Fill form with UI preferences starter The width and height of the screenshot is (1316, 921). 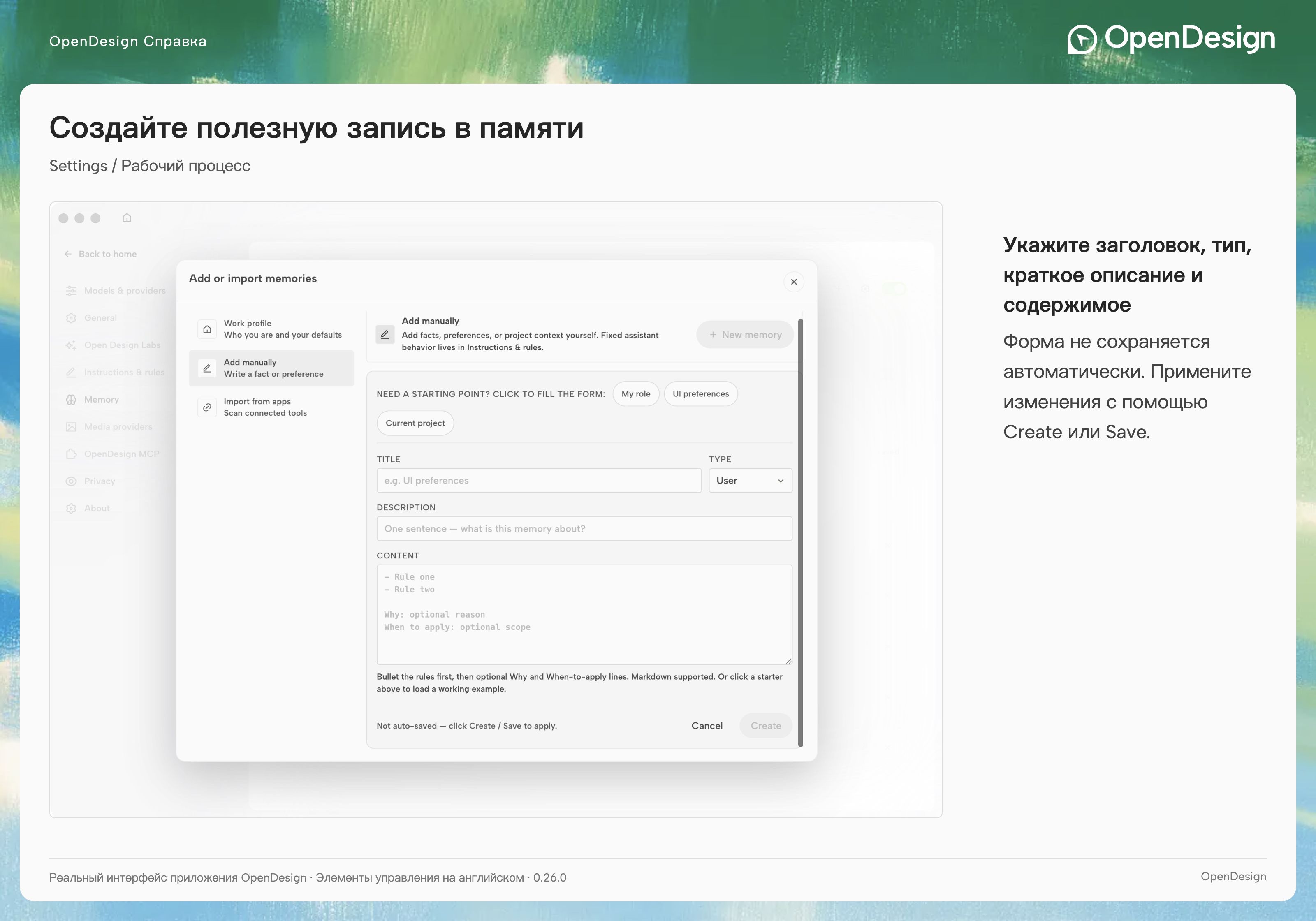coord(700,394)
